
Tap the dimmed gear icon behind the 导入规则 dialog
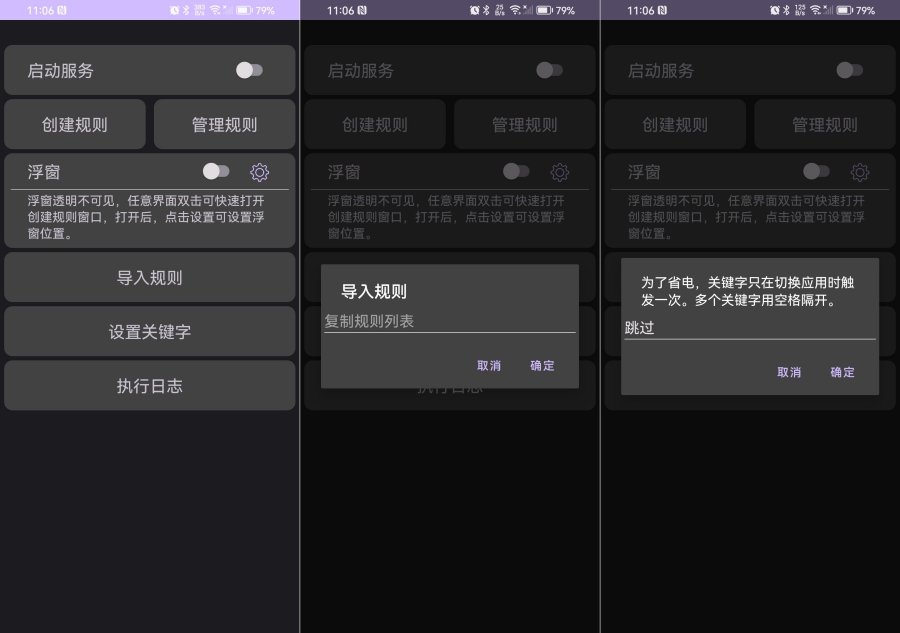(560, 172)
